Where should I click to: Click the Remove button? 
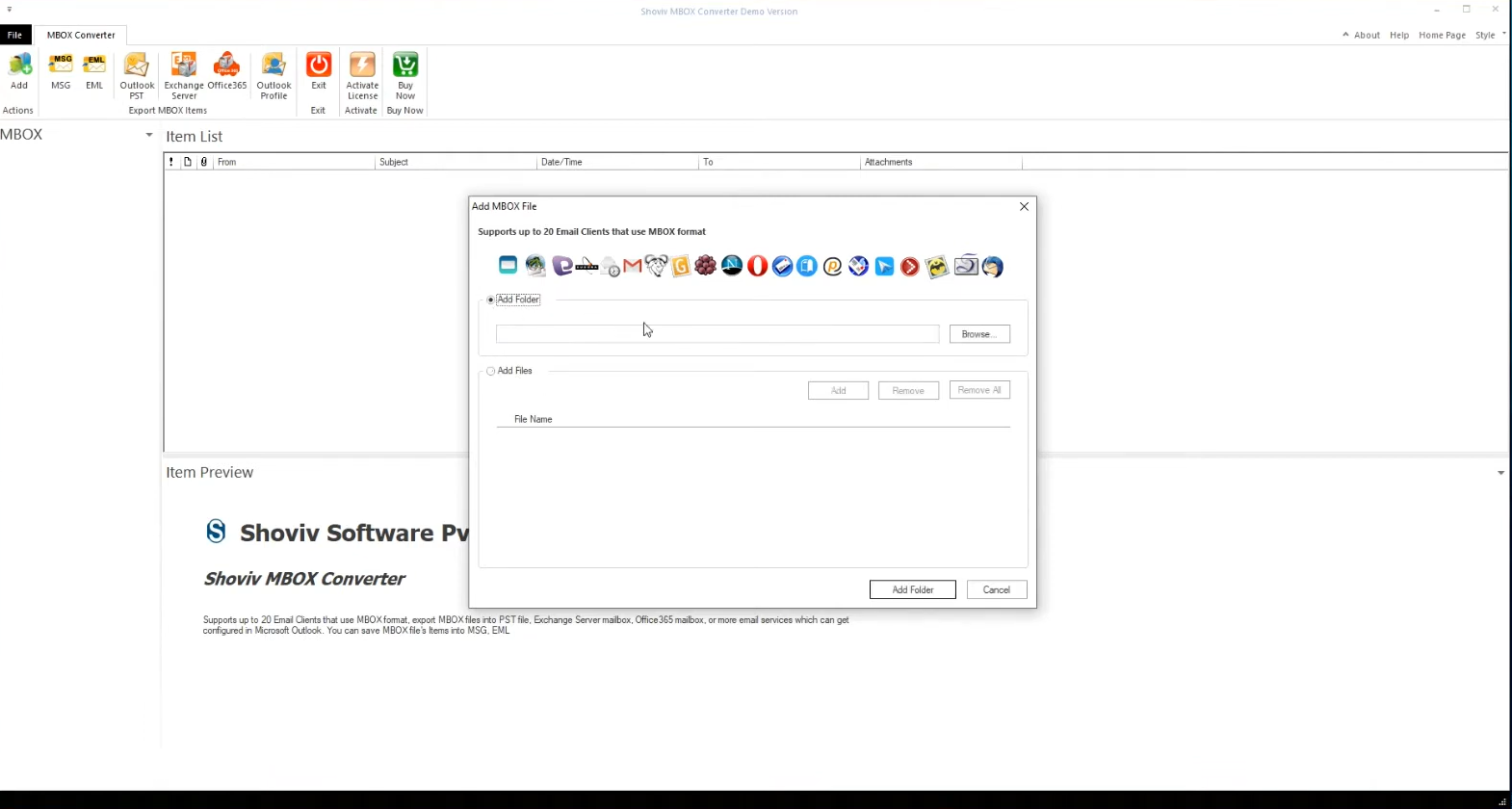point(908,390)
